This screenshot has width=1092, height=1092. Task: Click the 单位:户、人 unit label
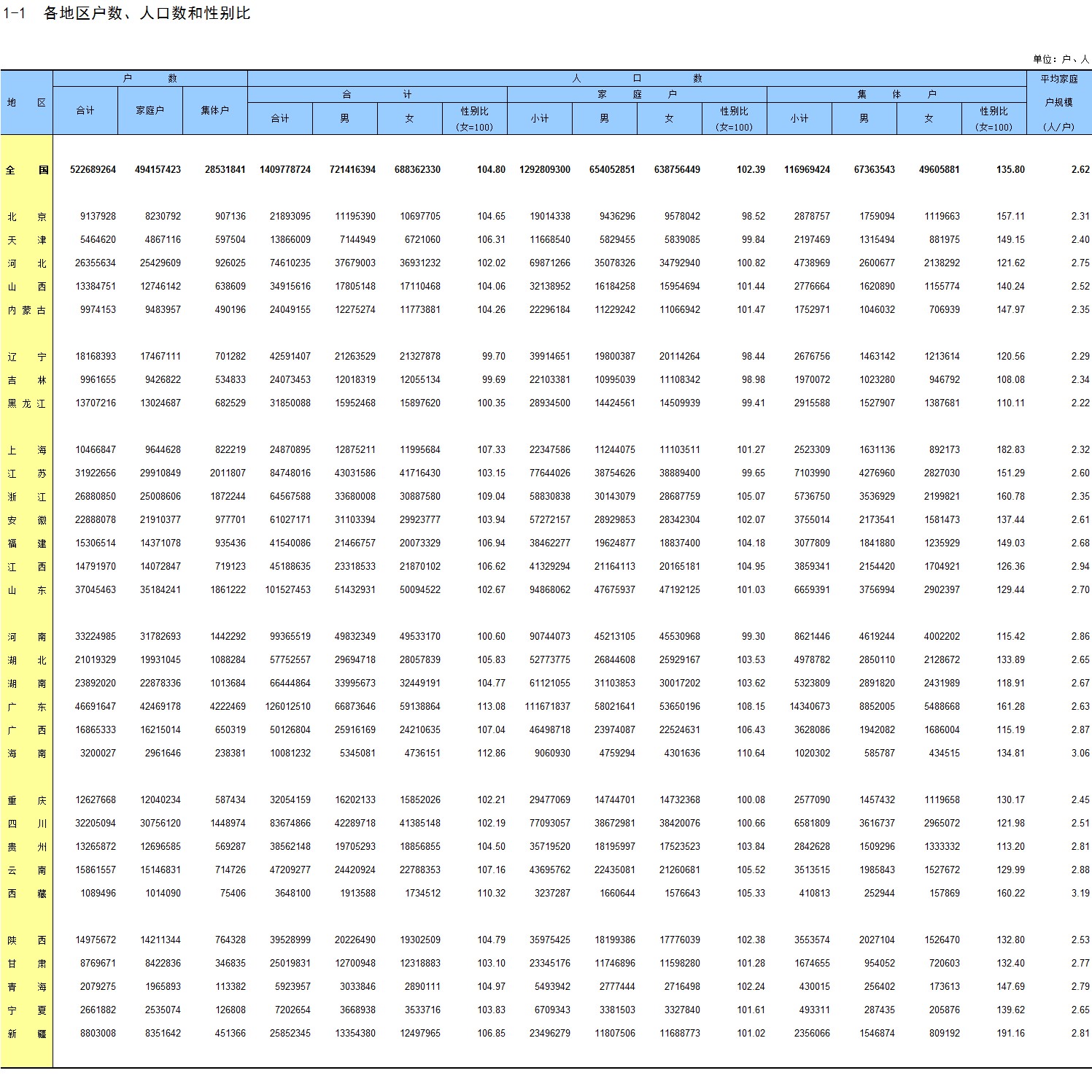pos(1060,59)
